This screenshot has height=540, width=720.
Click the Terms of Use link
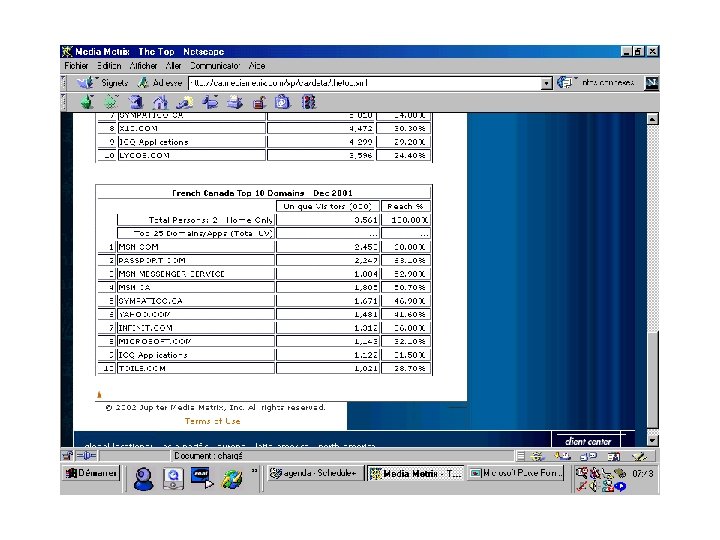pyautogui.click(x=212, y=421)
